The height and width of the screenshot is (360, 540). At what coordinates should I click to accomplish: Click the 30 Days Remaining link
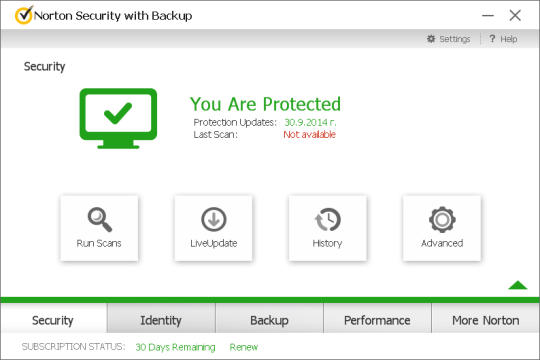pyautogui.click(x=175, y=347)
